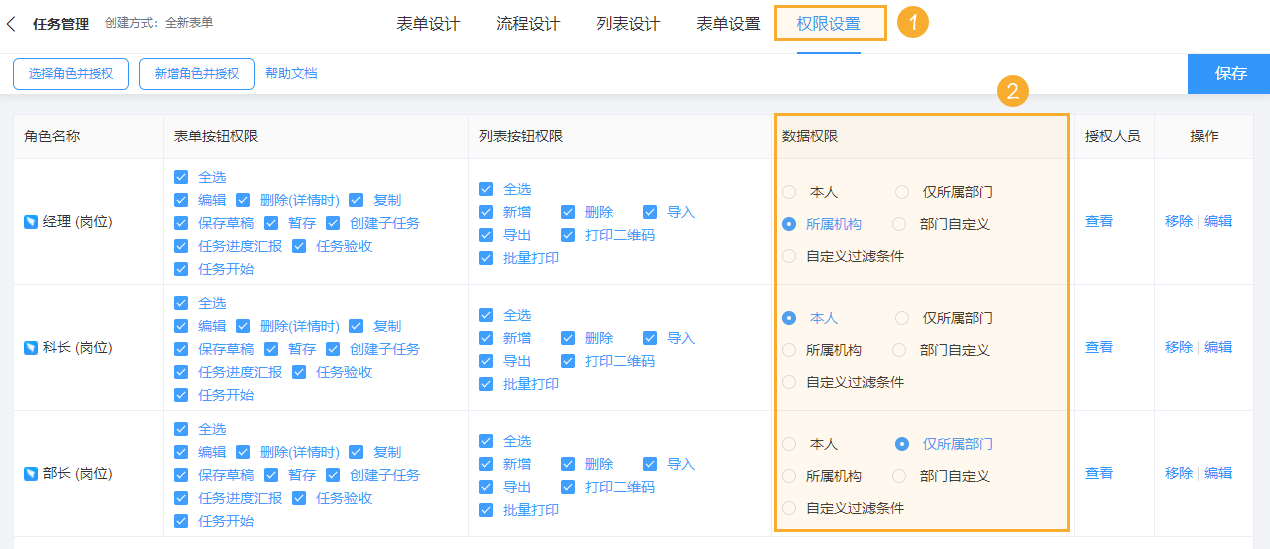The height and width of the screenshot is (549, 1270).
Task: Open the 权限设置 tab
Action: tap(829, 24)
